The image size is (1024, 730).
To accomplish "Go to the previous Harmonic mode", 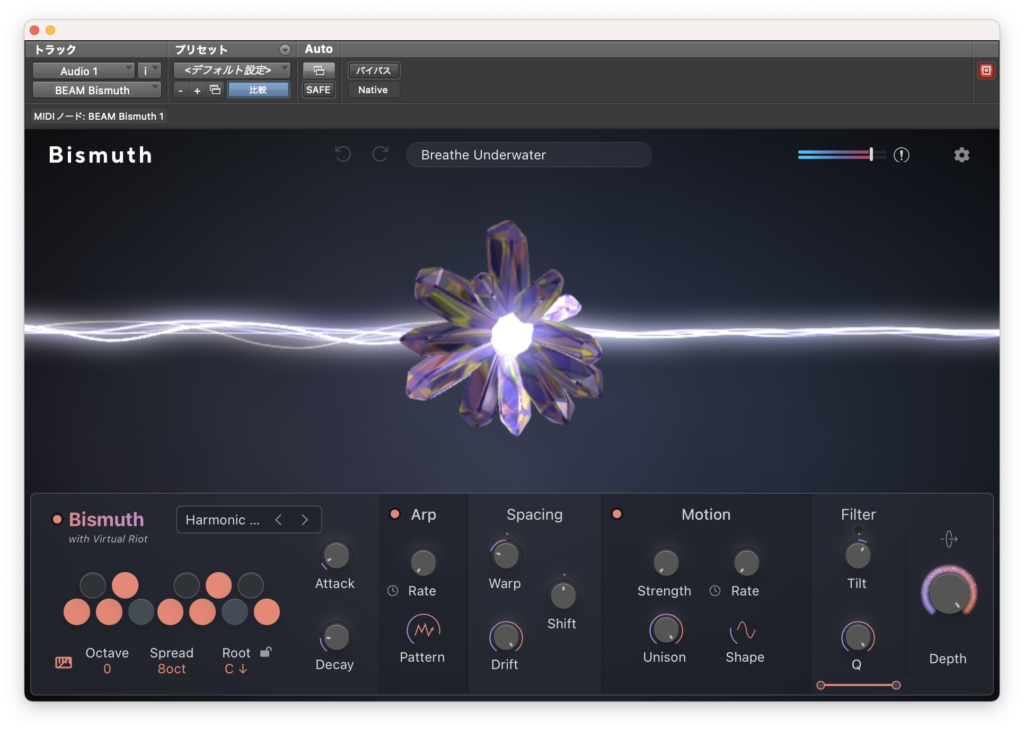I will click(x=279, y=520).
